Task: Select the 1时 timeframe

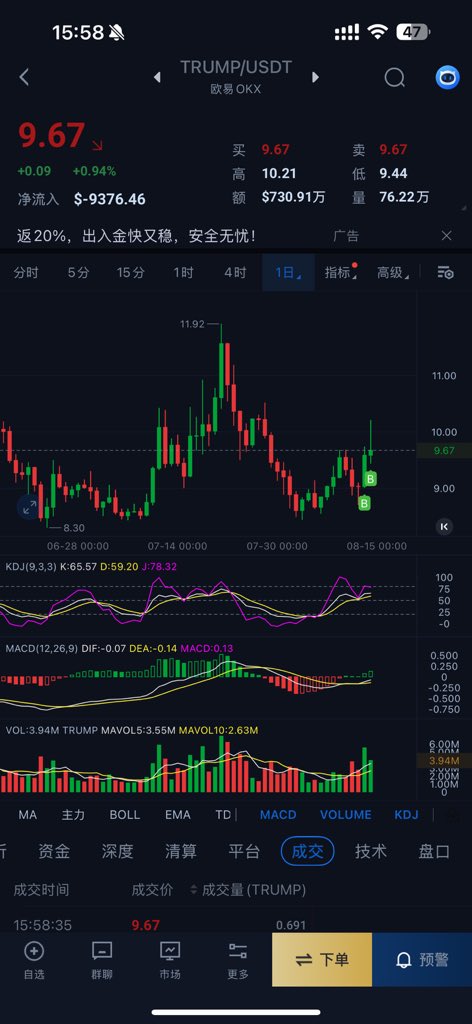Action: point(183,273)
